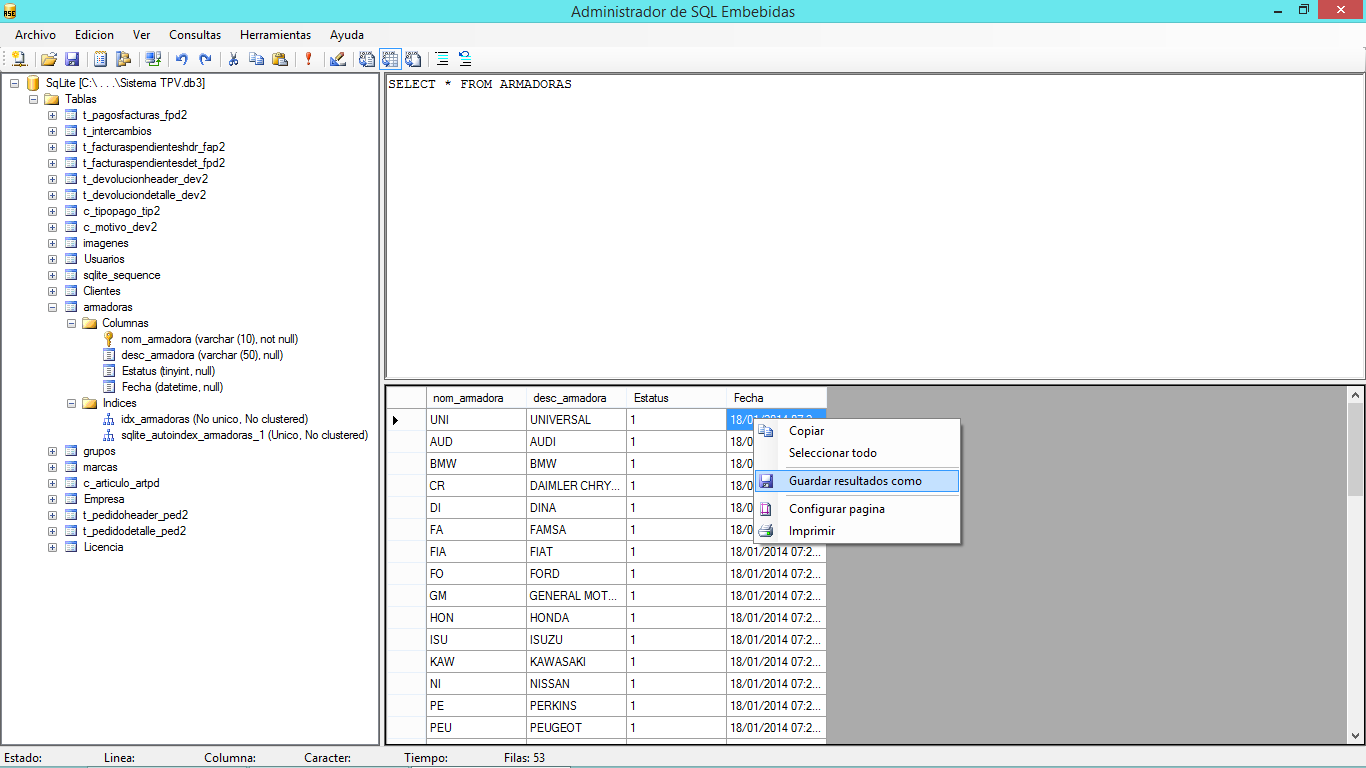Viewport: 1366px width, 768px height.
Task: Click the open file folder icon
Action: coord(48,59)
